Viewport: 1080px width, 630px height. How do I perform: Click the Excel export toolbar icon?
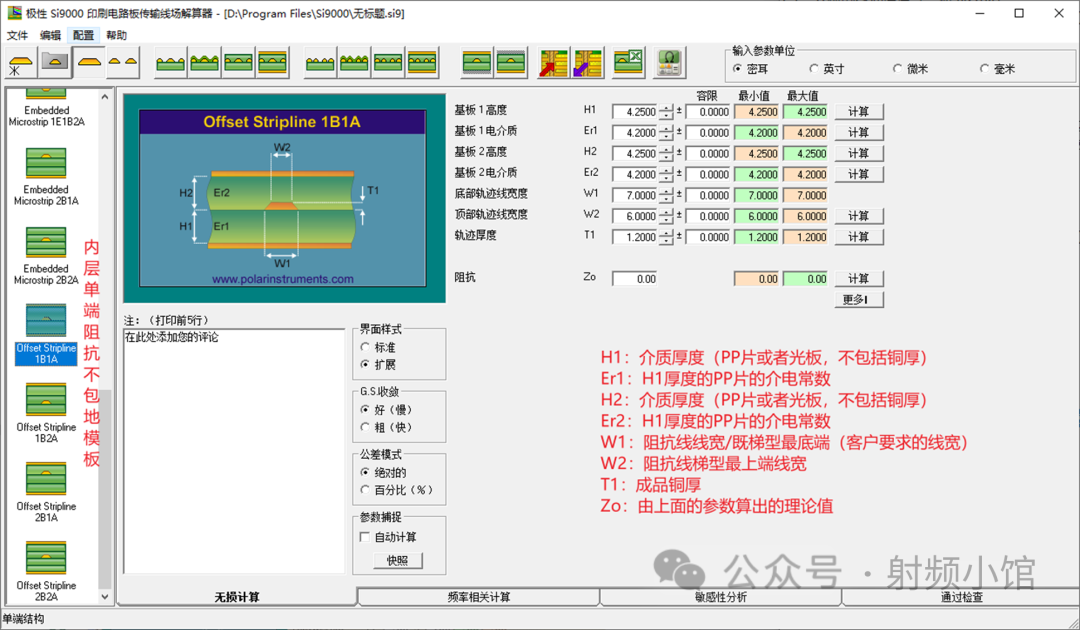(x=628, y=63)
